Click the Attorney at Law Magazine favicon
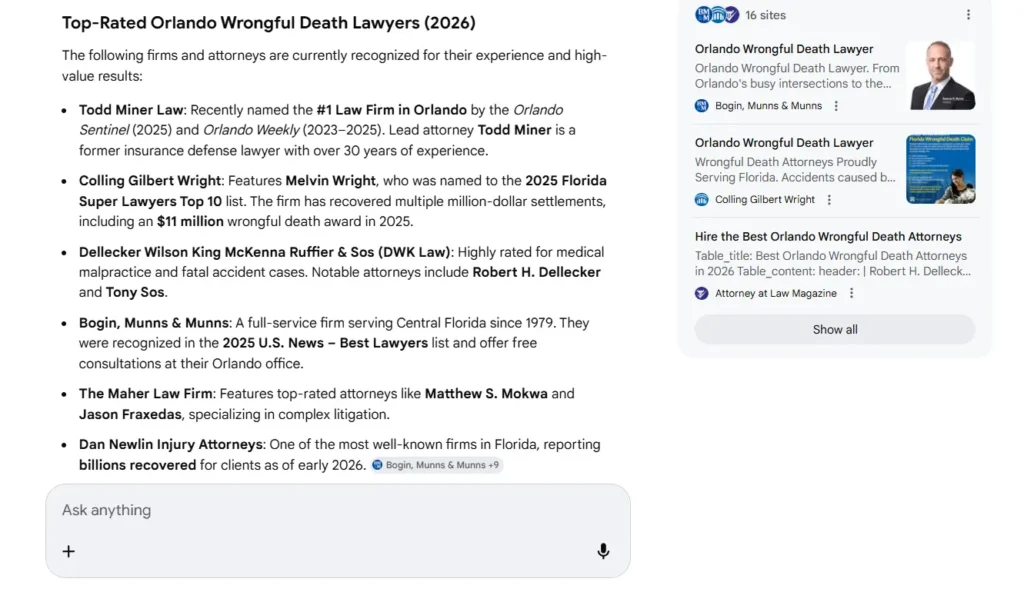 point(702,293)
